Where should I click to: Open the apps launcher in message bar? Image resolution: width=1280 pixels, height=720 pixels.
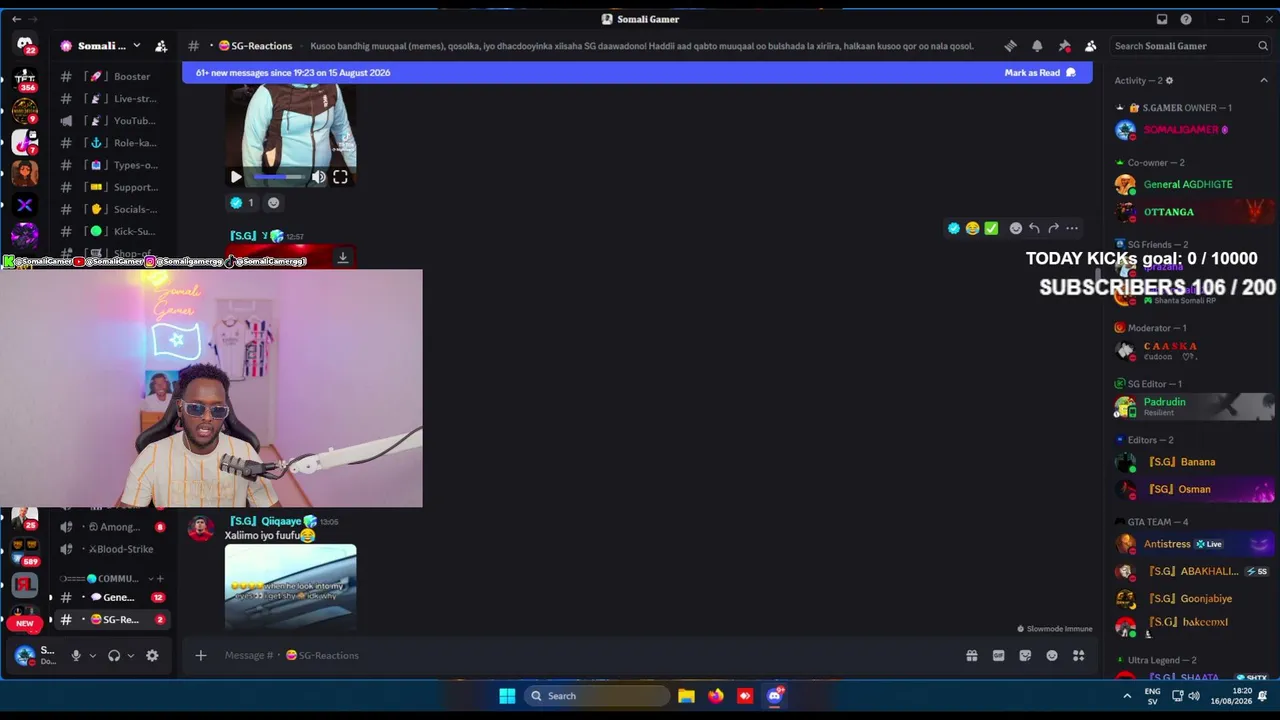[x=1078, y=655]
